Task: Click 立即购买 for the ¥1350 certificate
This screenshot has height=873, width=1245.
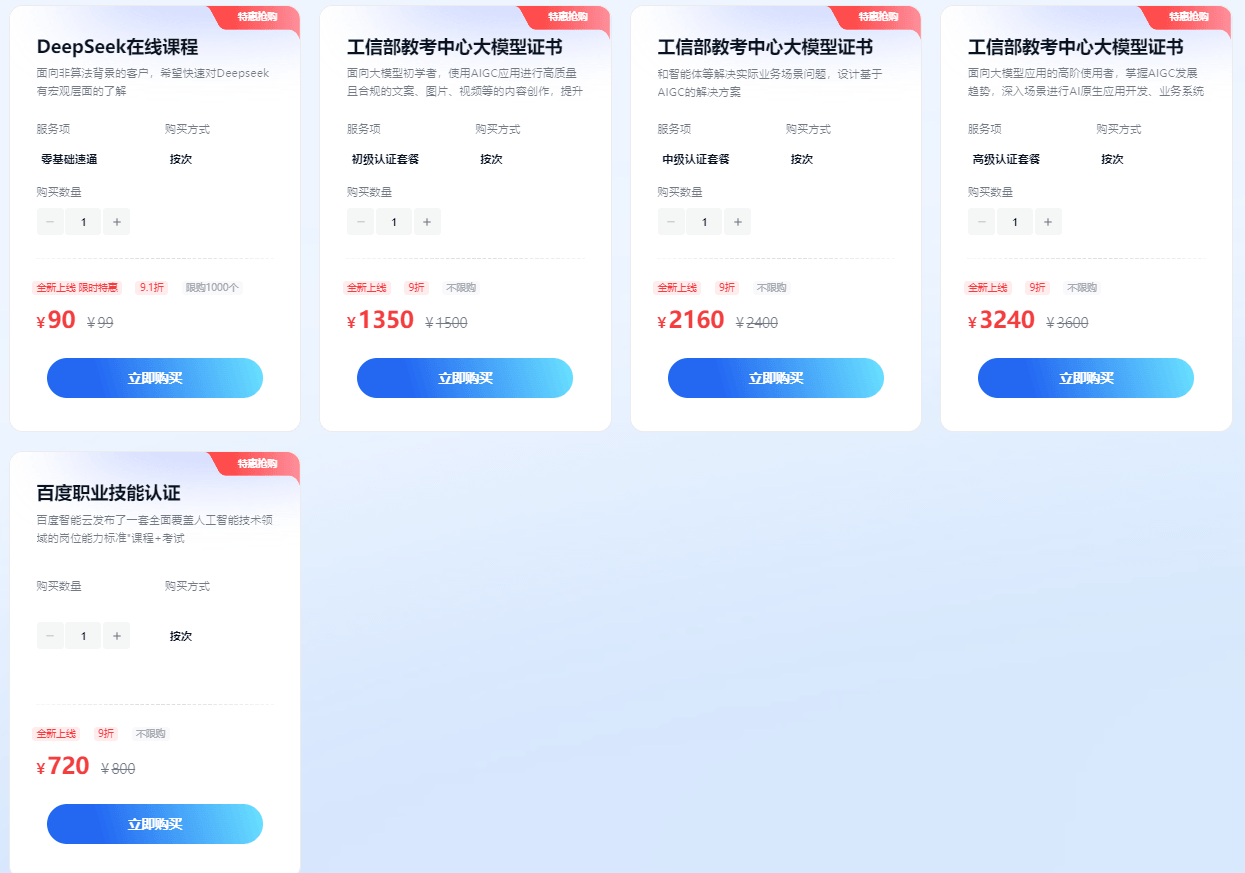Action: [x=465, y=378]
